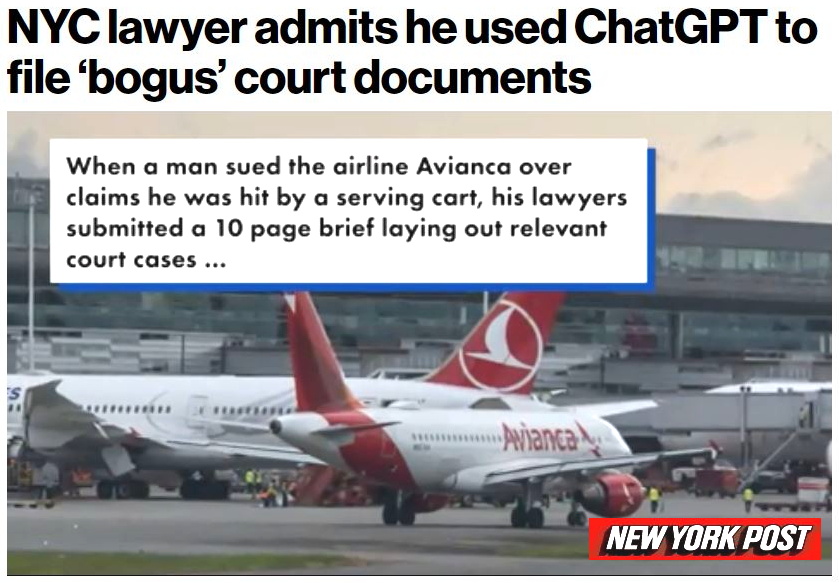This screenshot has width=840, height=583.
Task: Click the white caption text box
Action: click(x=349, y=211)
